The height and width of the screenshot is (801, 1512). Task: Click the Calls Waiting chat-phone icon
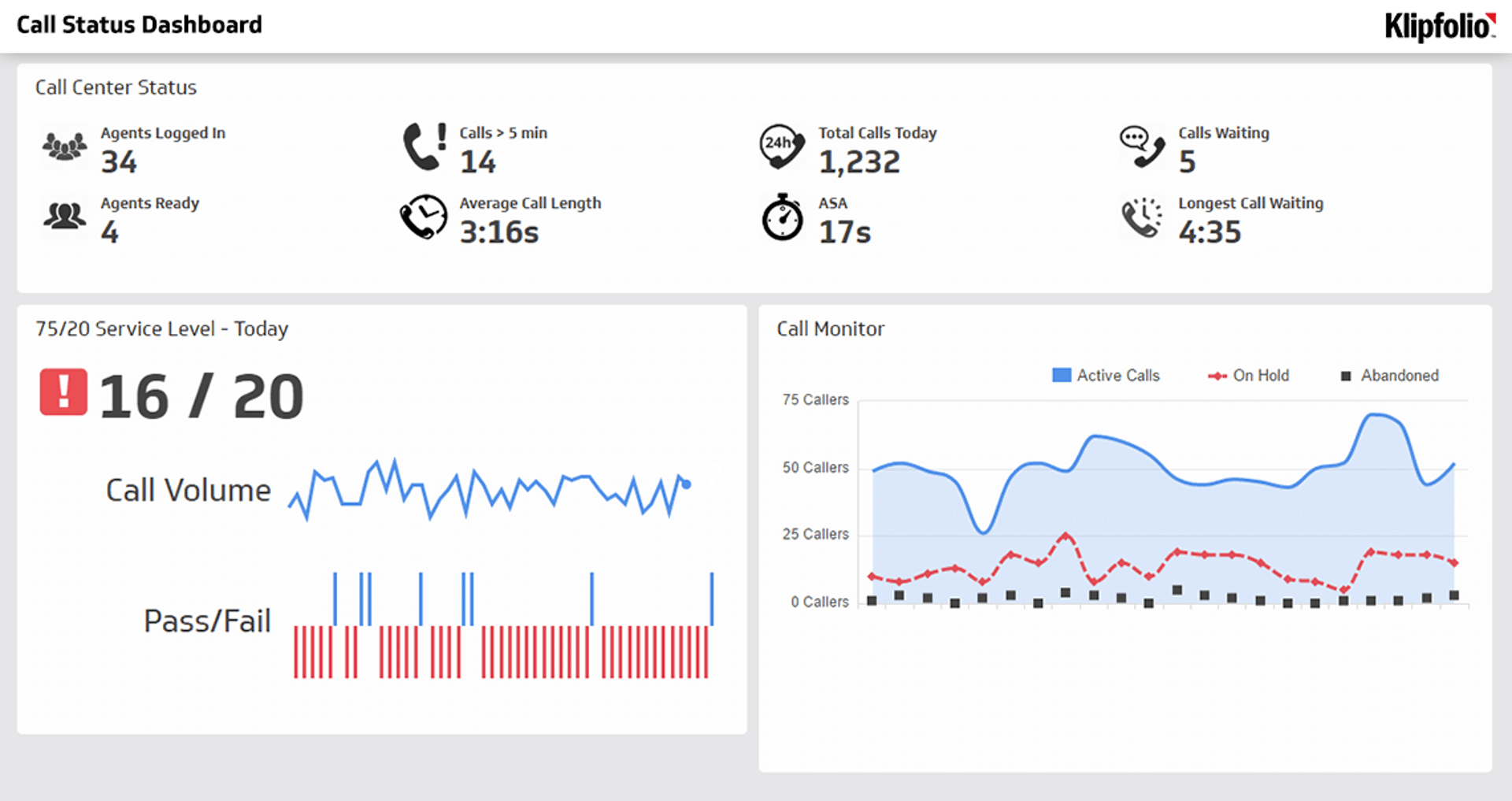click(x=1140, y=146)
